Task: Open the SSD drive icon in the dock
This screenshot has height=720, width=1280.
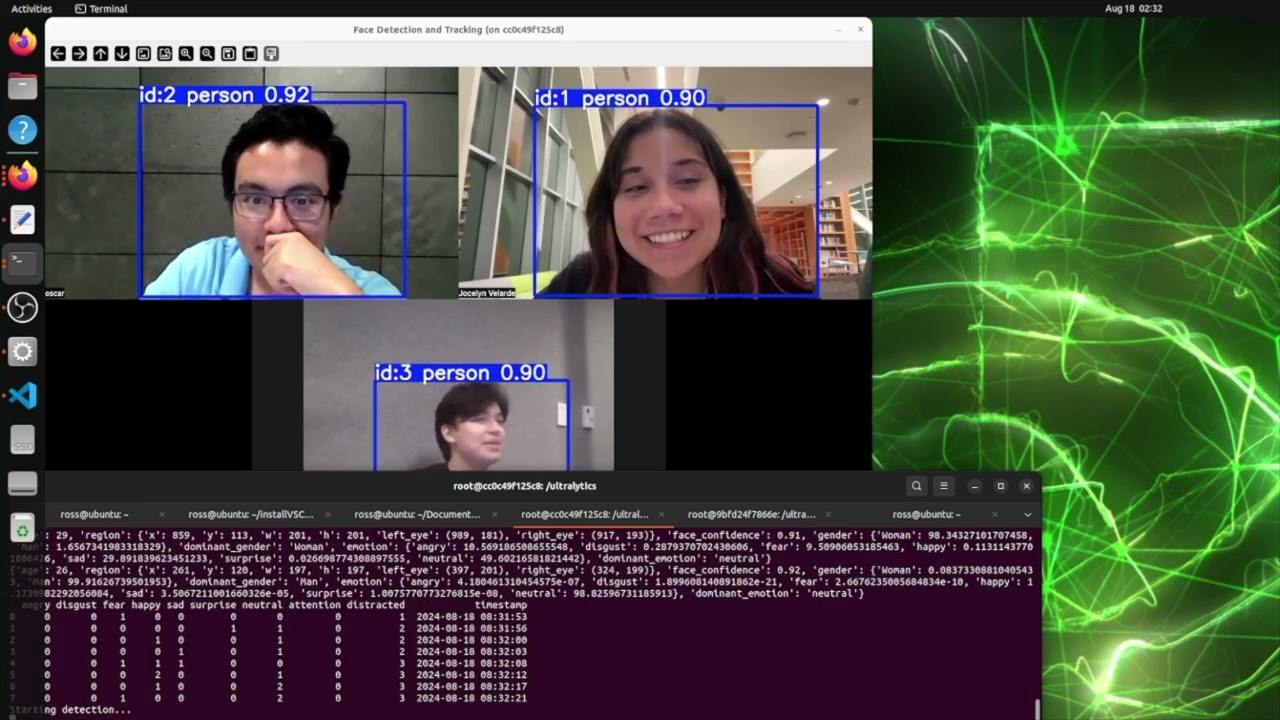Action: [22, 439]
